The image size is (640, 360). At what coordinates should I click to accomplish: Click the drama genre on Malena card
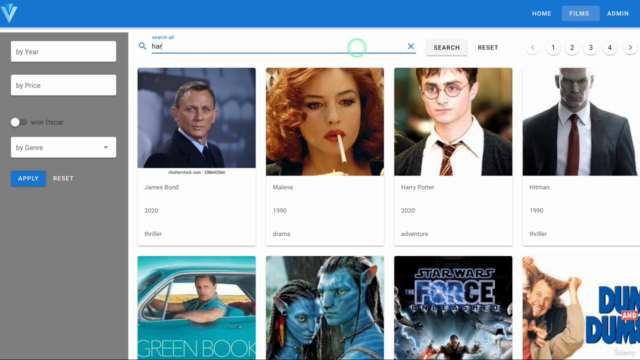click(x=281, y=234)
